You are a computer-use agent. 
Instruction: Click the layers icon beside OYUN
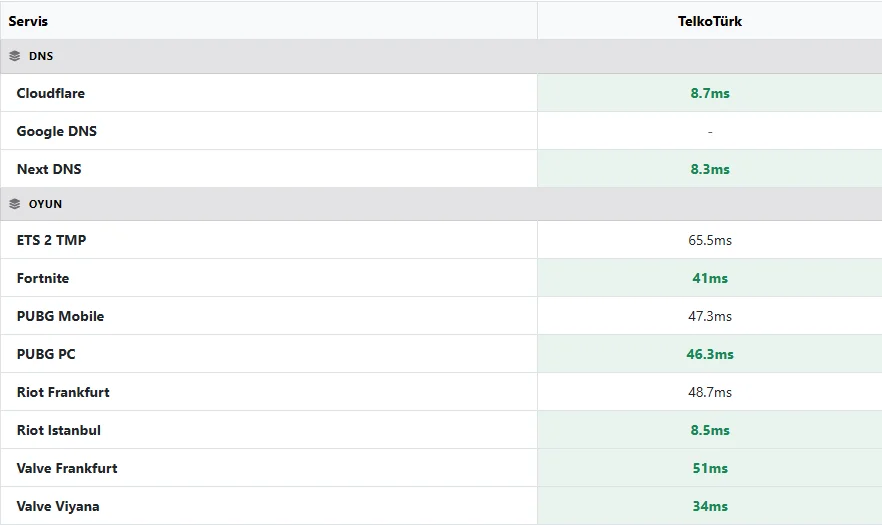(15, 204)
